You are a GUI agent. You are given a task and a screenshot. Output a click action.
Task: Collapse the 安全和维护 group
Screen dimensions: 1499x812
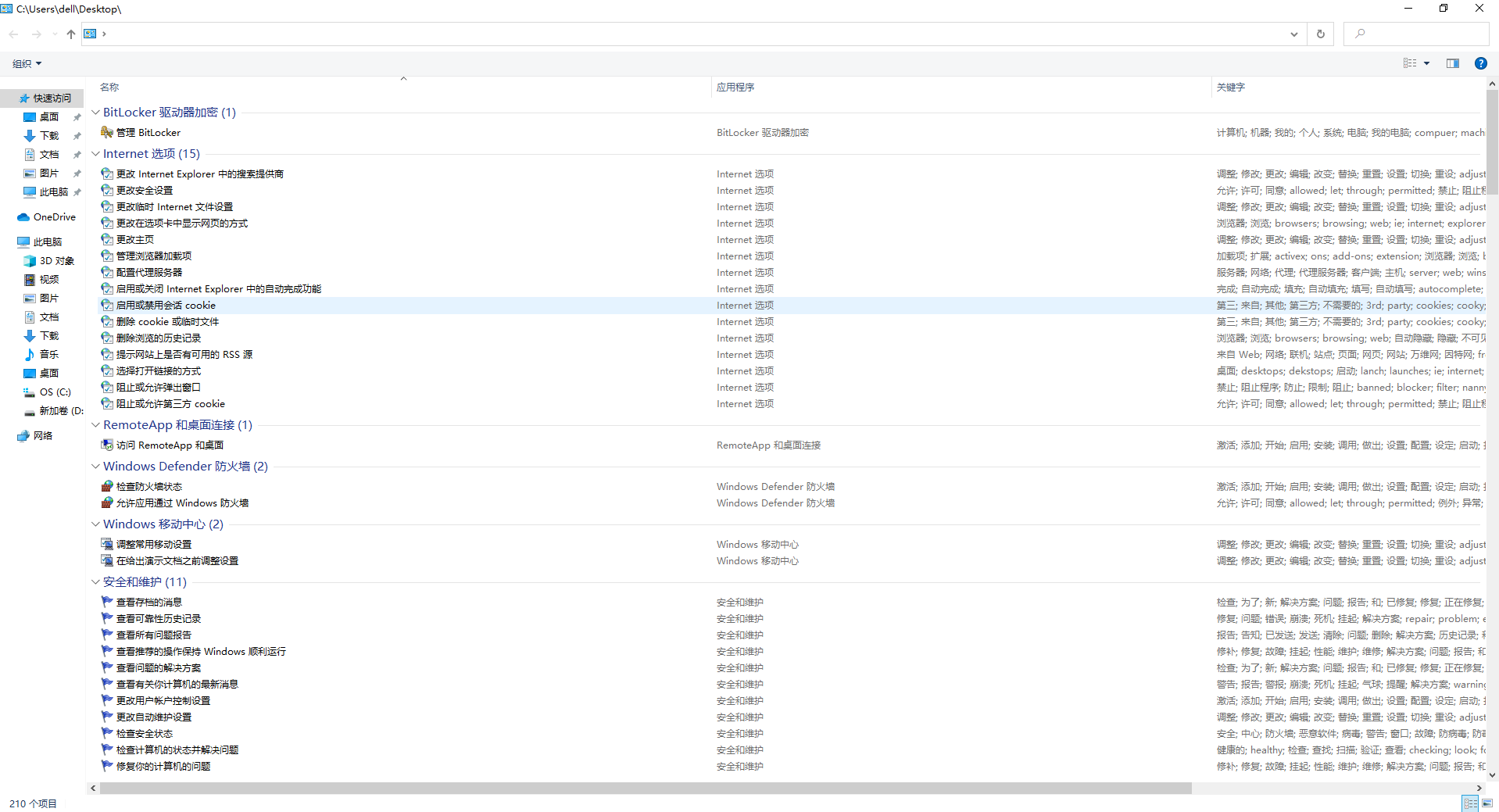coord(95,581)
